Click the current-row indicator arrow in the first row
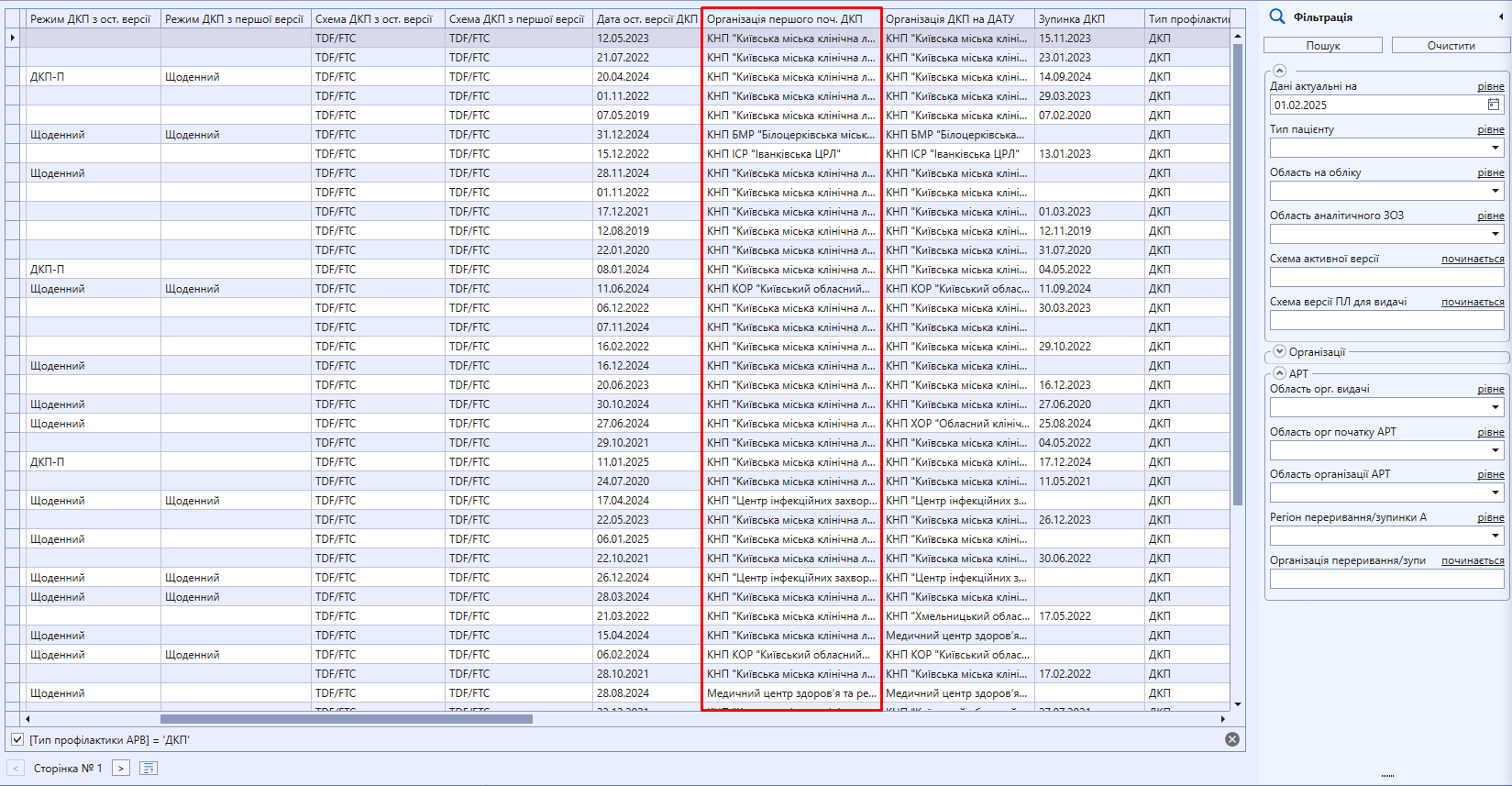Screen dimensions: 1512x786 point(13,38)
